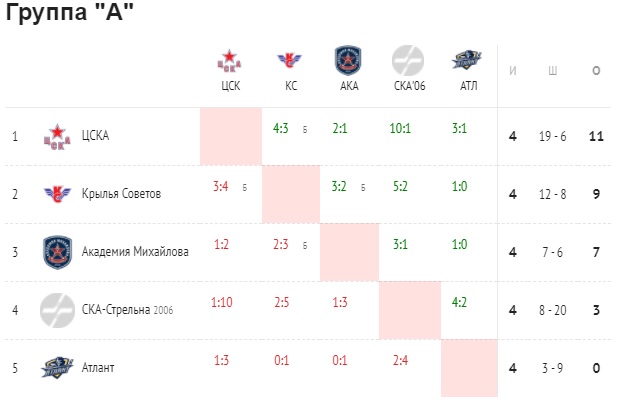This screenshot has height=400, width=620.
Task: Click the ЦСКА logo in the column header
Action: pyautogui.click(x=229, y=61)
